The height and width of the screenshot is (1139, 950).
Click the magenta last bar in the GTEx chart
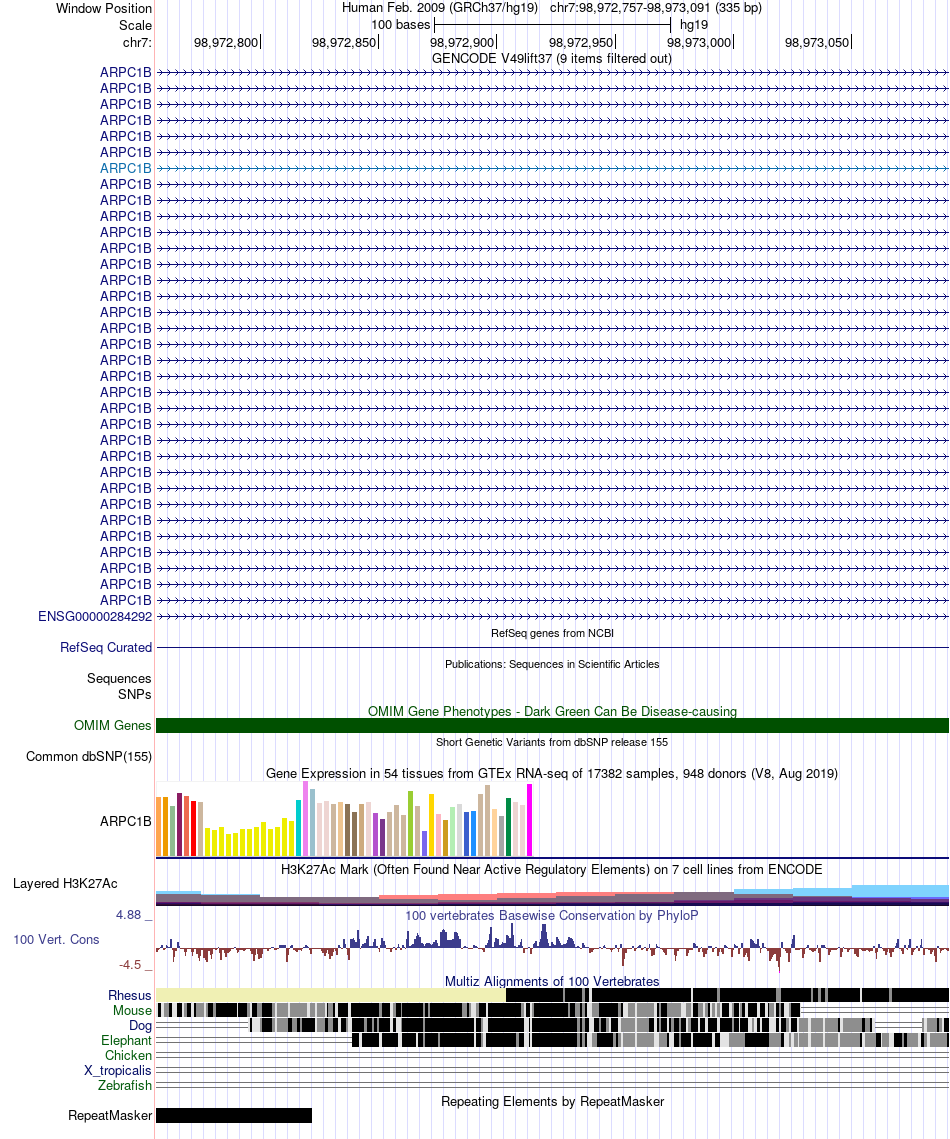click(x=529, y=820)
